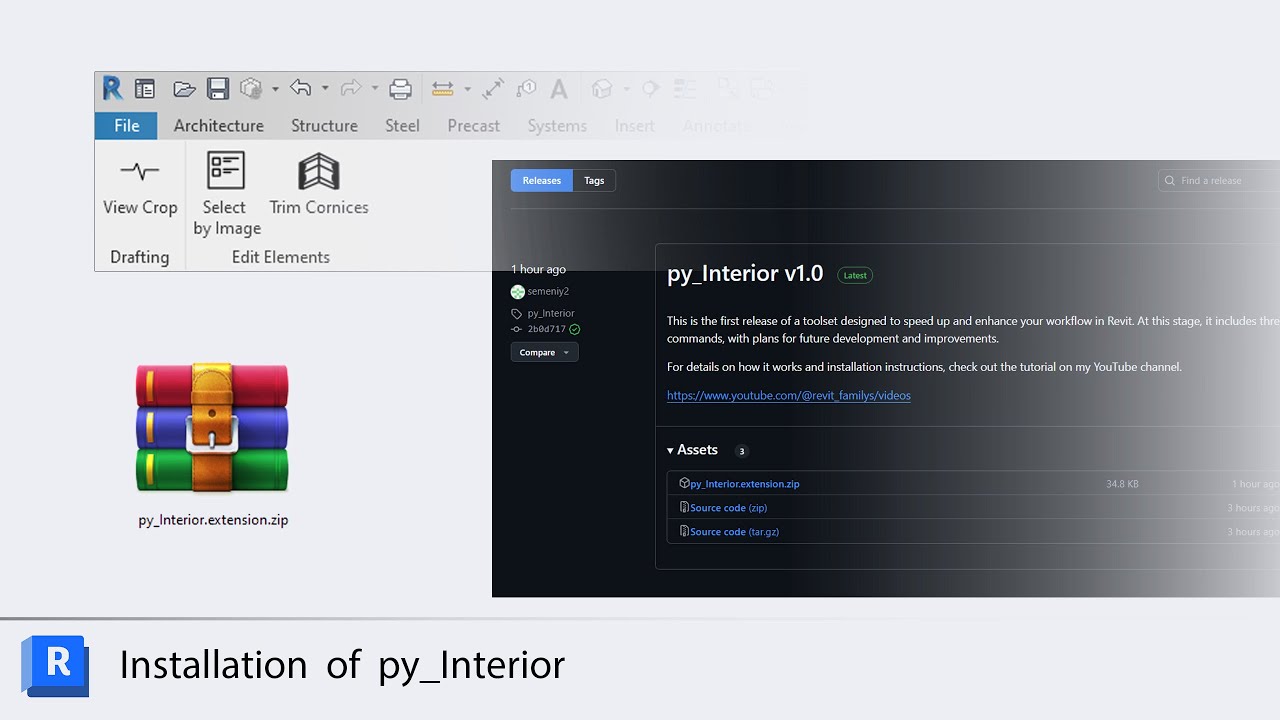This screenshot has width=1280, height=720.
Task: Switch to the Insert ribbon tab
Action: point(634,125)
